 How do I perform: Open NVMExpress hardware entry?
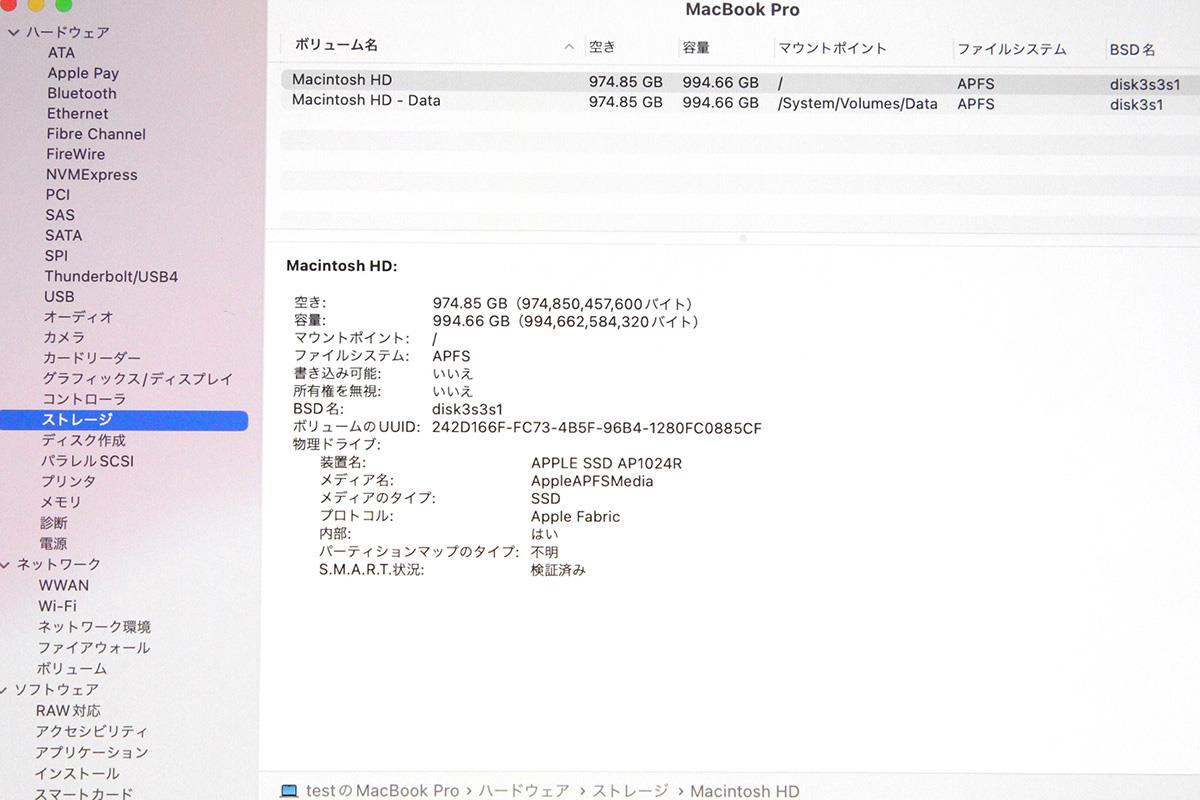92,175
